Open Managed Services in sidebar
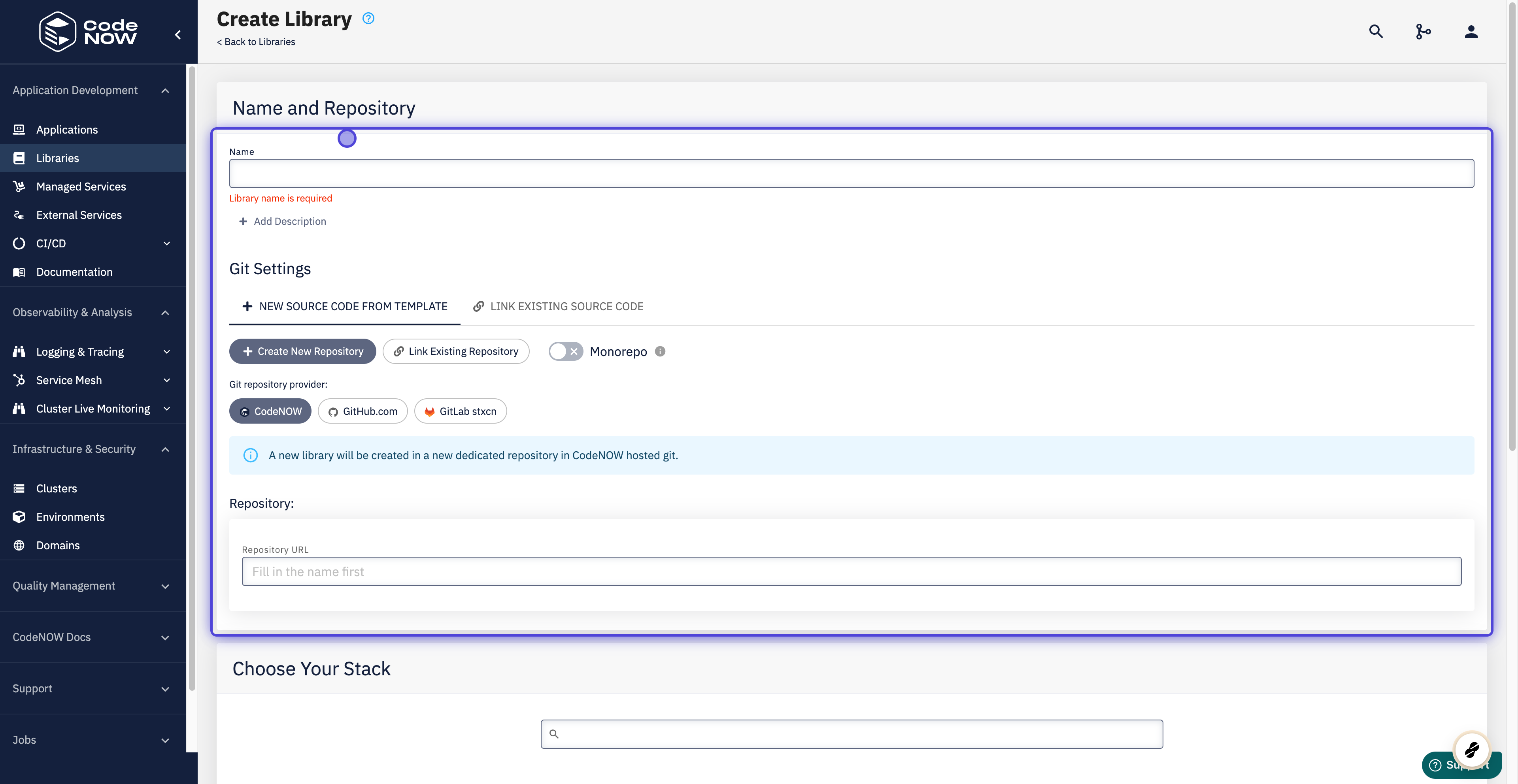This screenshot has height=784, width=1518. pos(93,186)
